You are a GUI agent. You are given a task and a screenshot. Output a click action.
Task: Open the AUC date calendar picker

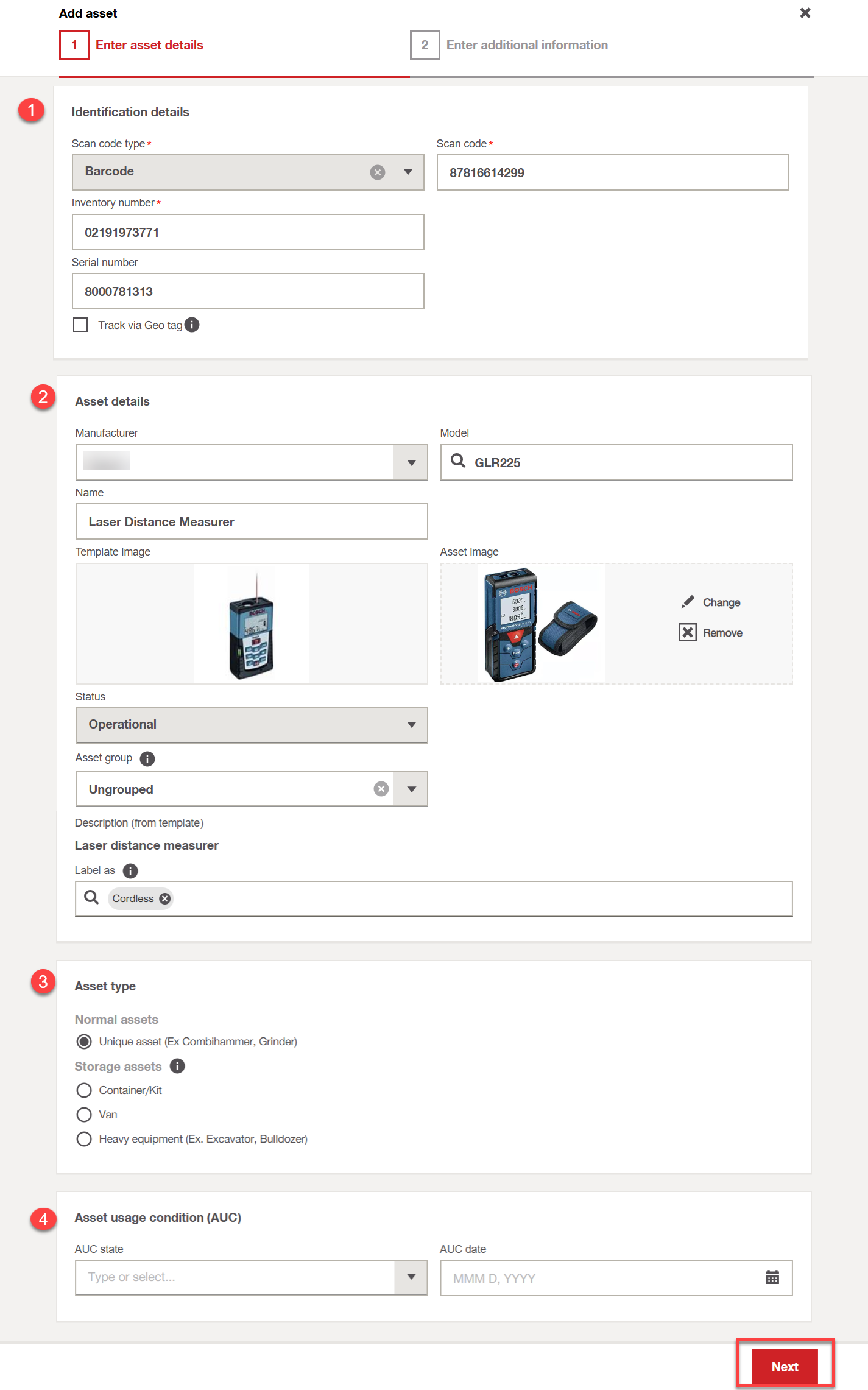(x=772, y=1277)
